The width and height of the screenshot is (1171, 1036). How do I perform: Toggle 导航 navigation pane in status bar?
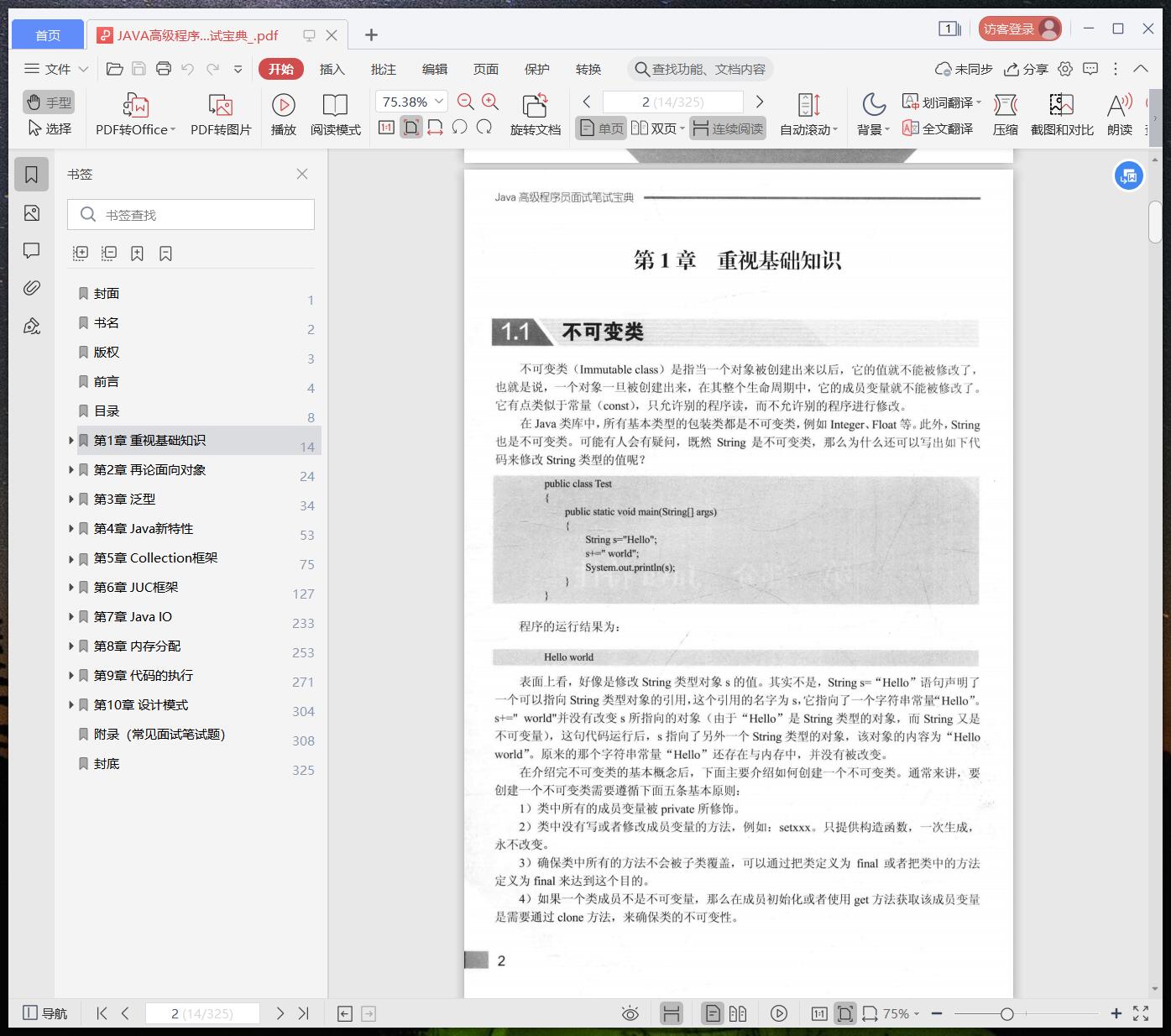click(x=44, y=1013)
